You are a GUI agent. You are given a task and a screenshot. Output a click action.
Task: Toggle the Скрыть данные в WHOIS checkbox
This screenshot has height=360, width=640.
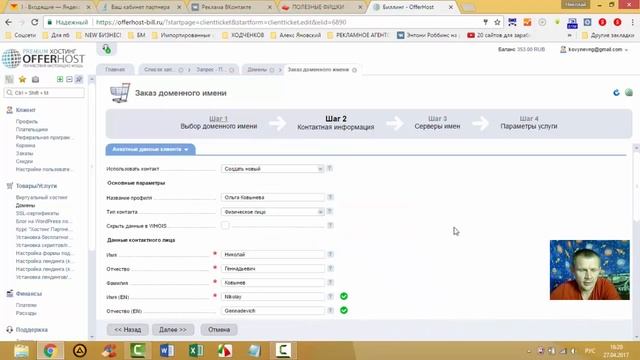point(225,225)
